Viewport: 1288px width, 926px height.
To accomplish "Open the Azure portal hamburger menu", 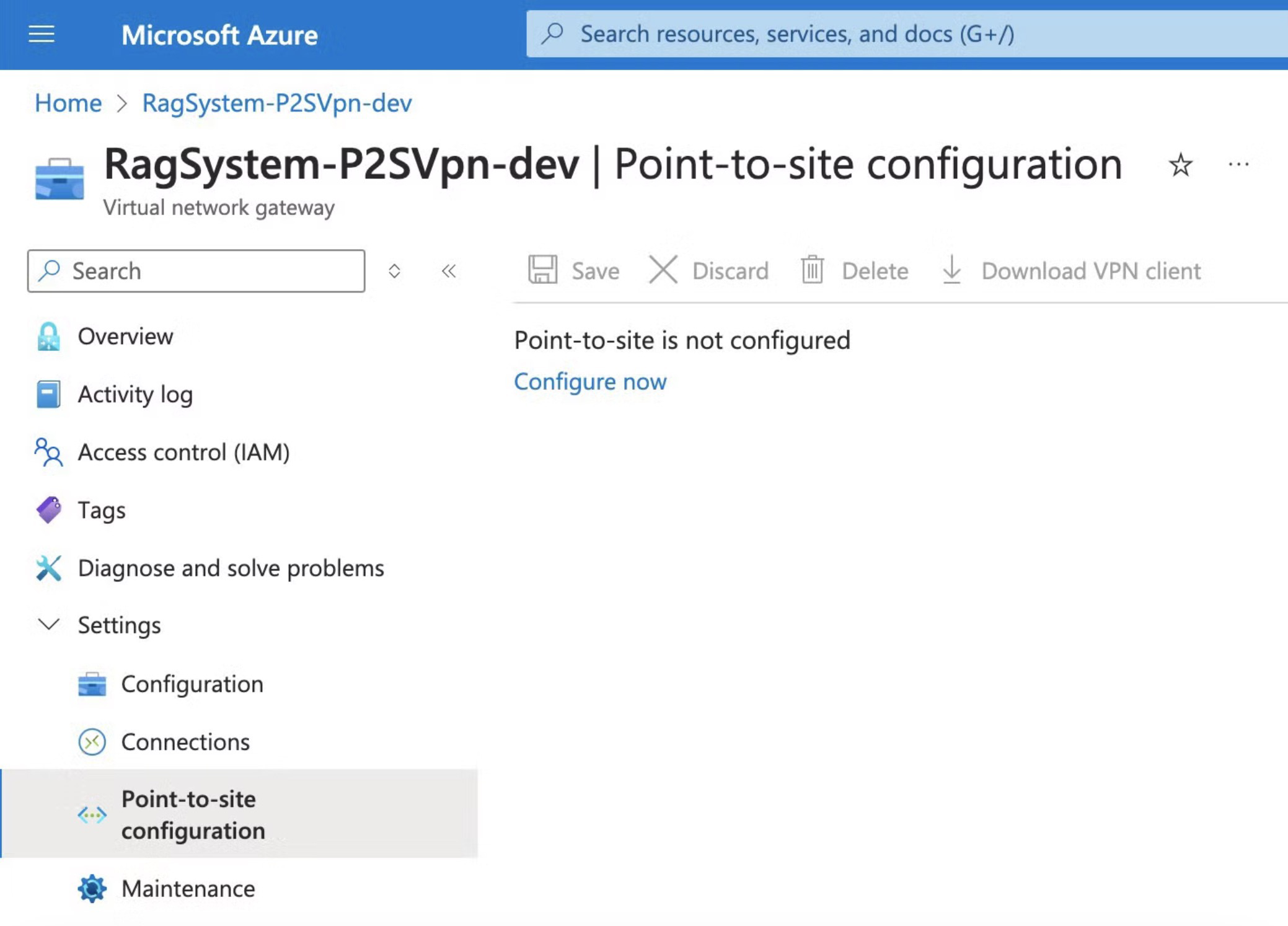I will (x=42, y=34).
